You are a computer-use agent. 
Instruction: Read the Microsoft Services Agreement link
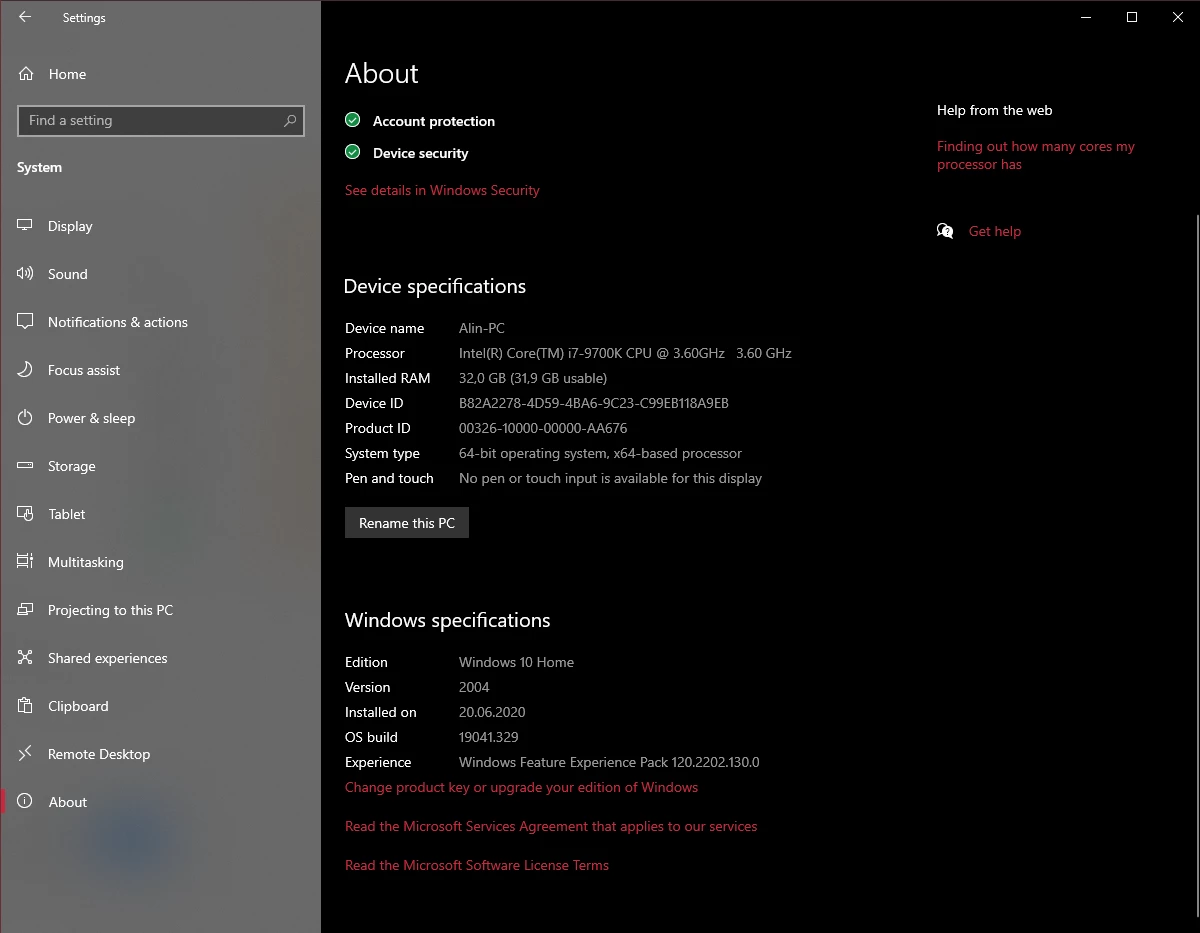point(551,826)
